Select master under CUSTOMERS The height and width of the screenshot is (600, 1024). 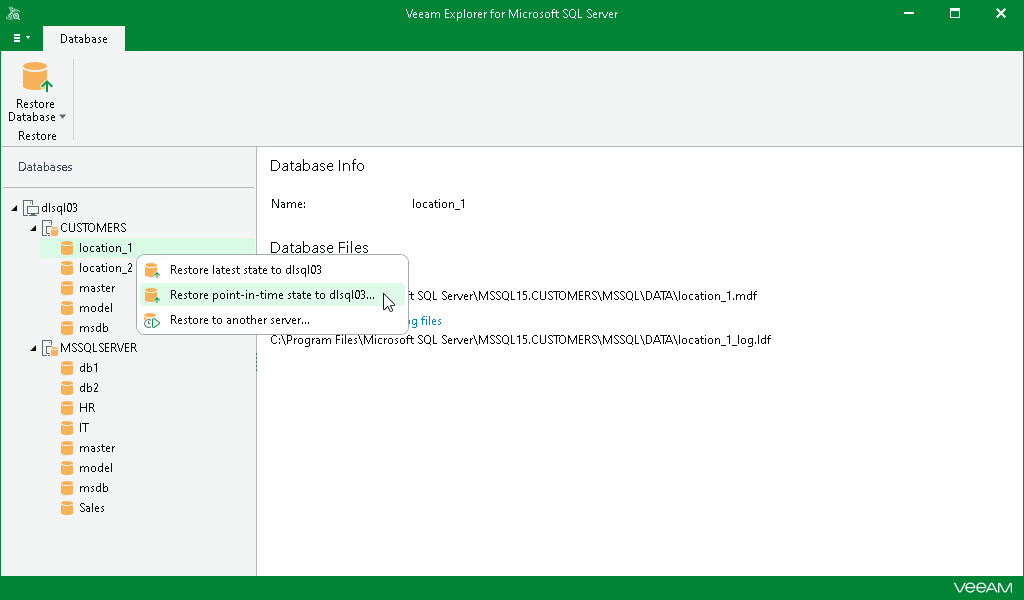[97, 288]
